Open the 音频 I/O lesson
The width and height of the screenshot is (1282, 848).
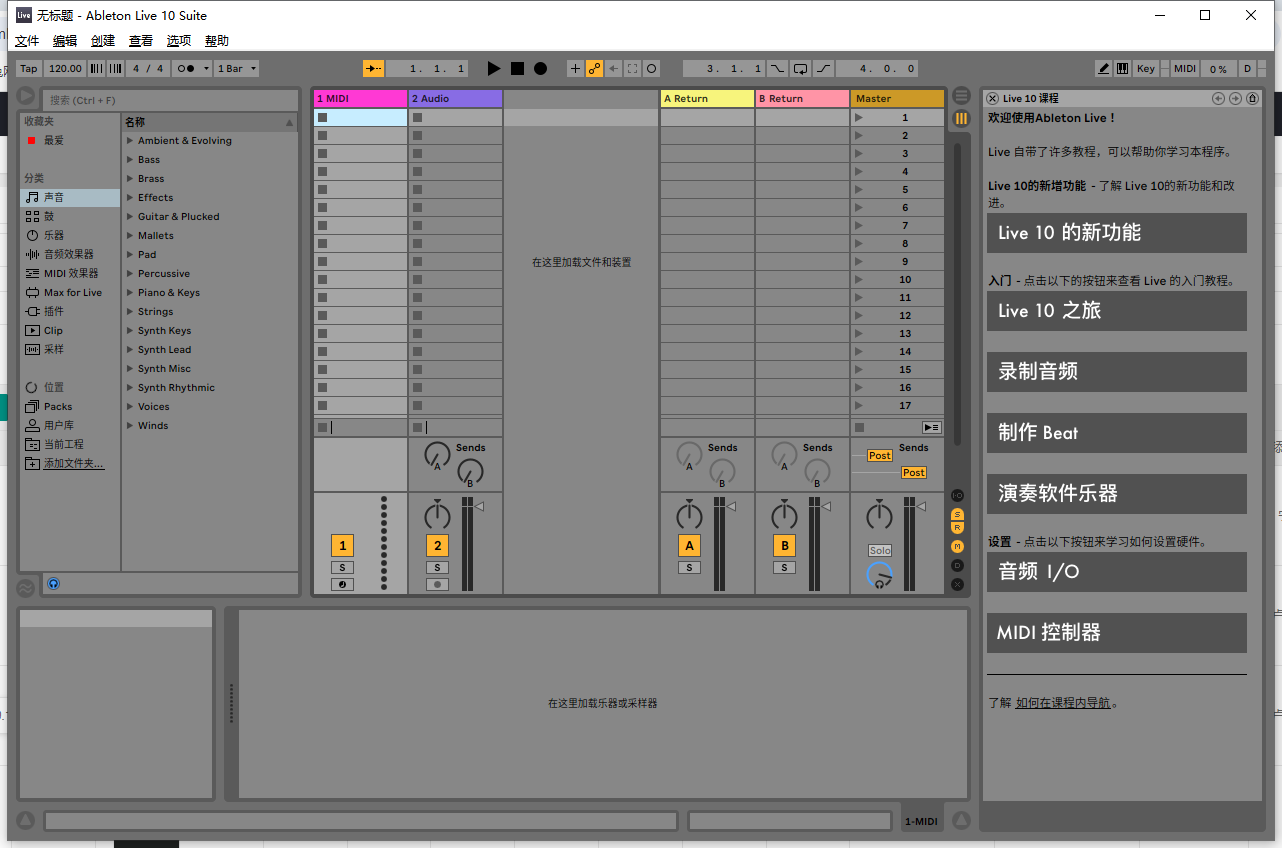pos(1117,572)
